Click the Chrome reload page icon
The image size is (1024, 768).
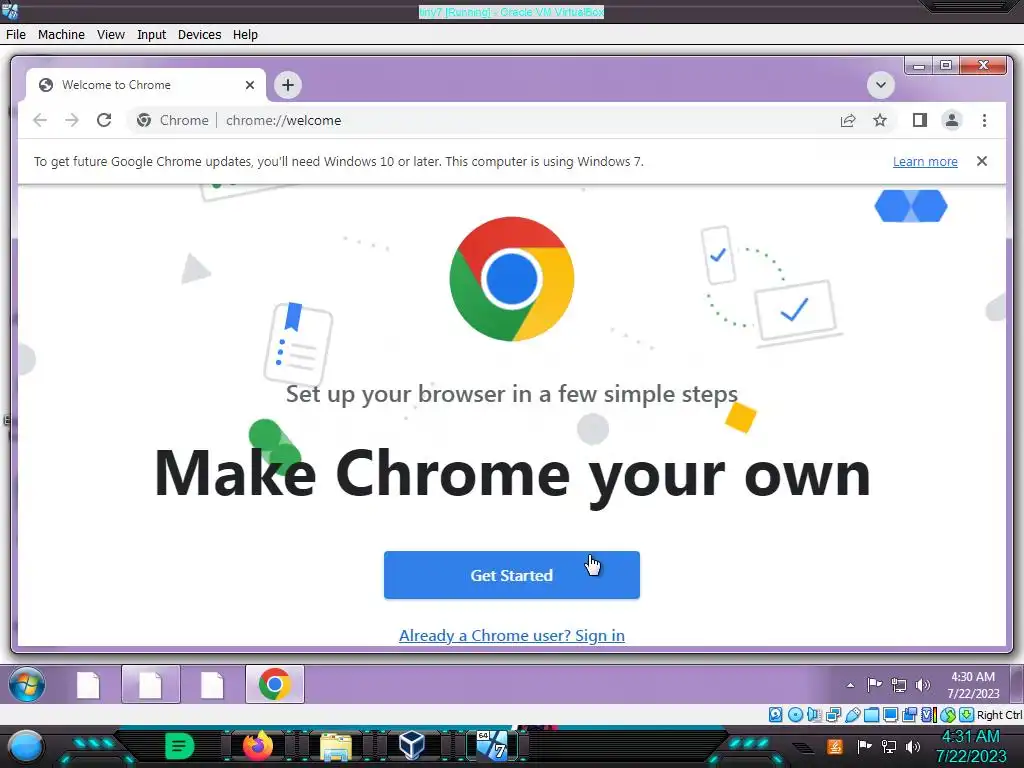pyautogui.click(x=104, y=120)
